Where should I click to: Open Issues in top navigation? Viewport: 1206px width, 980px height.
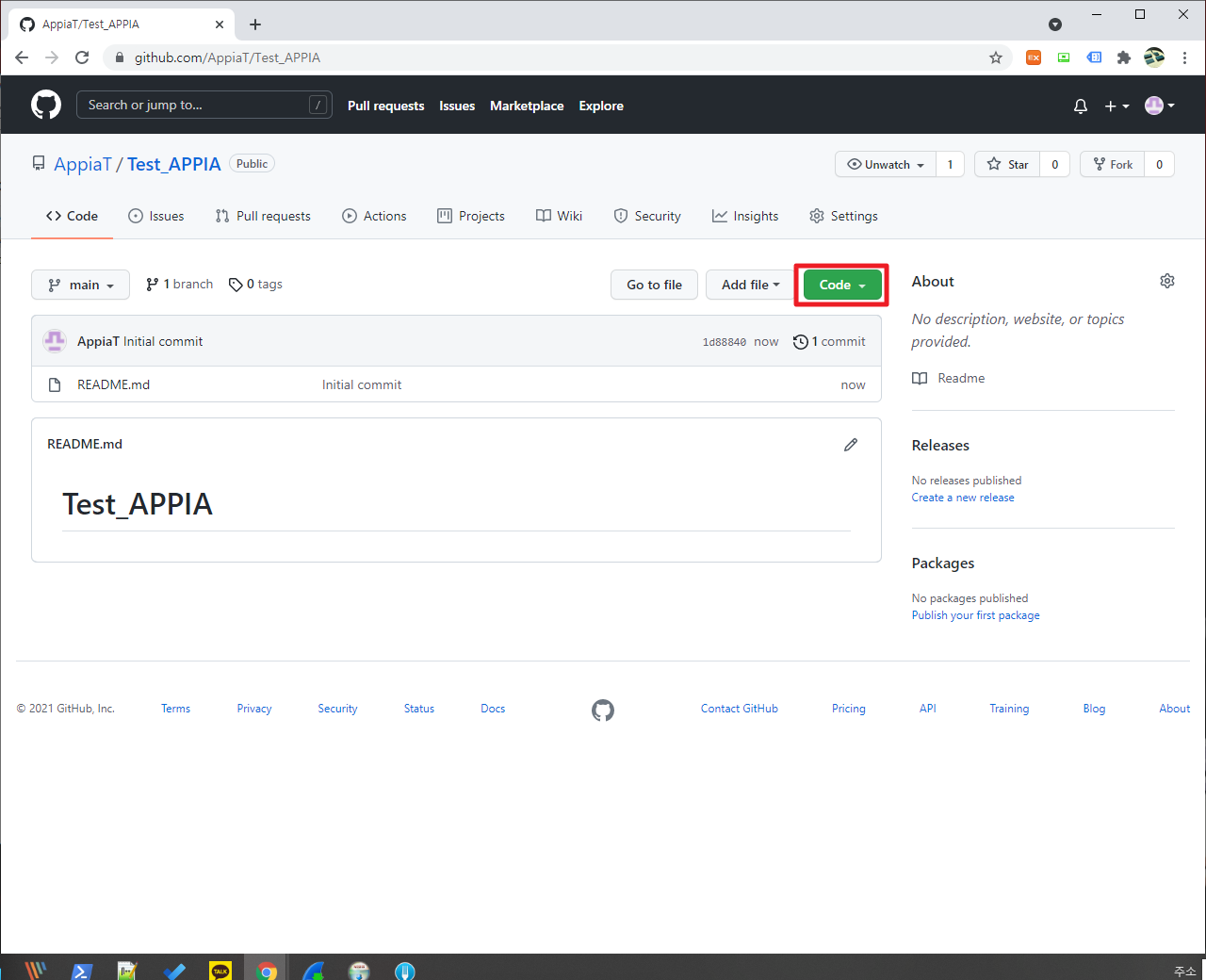point(457,106)
